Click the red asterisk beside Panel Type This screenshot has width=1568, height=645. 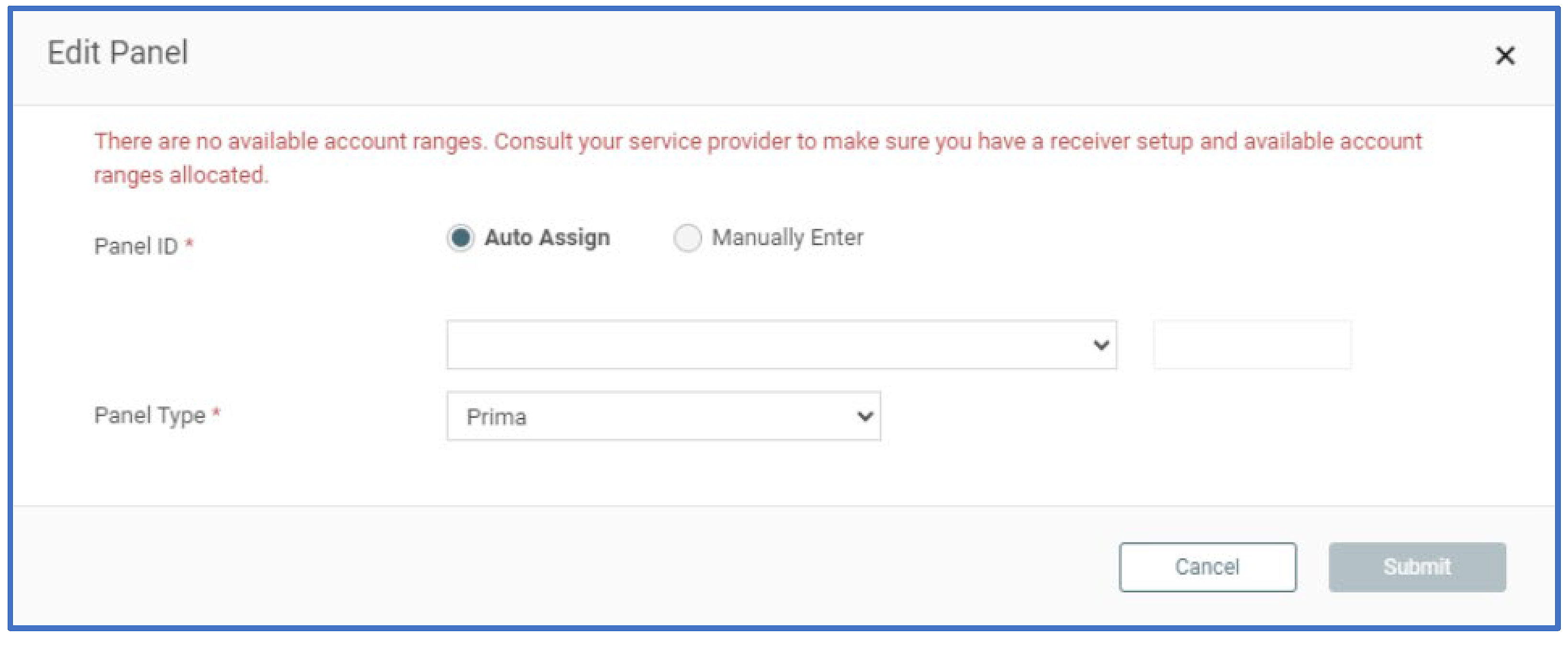pyautogui.click(x=216, y=414)
